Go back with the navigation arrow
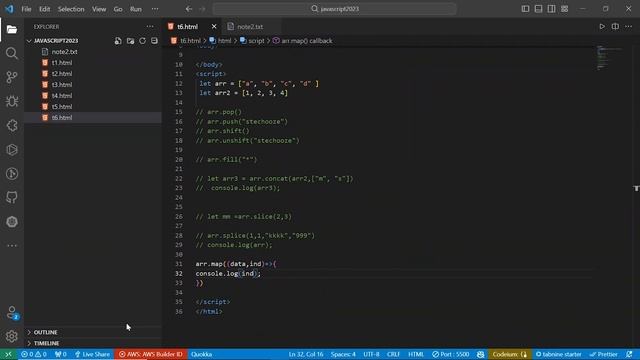Screen dimensions: 640x360 189,9
